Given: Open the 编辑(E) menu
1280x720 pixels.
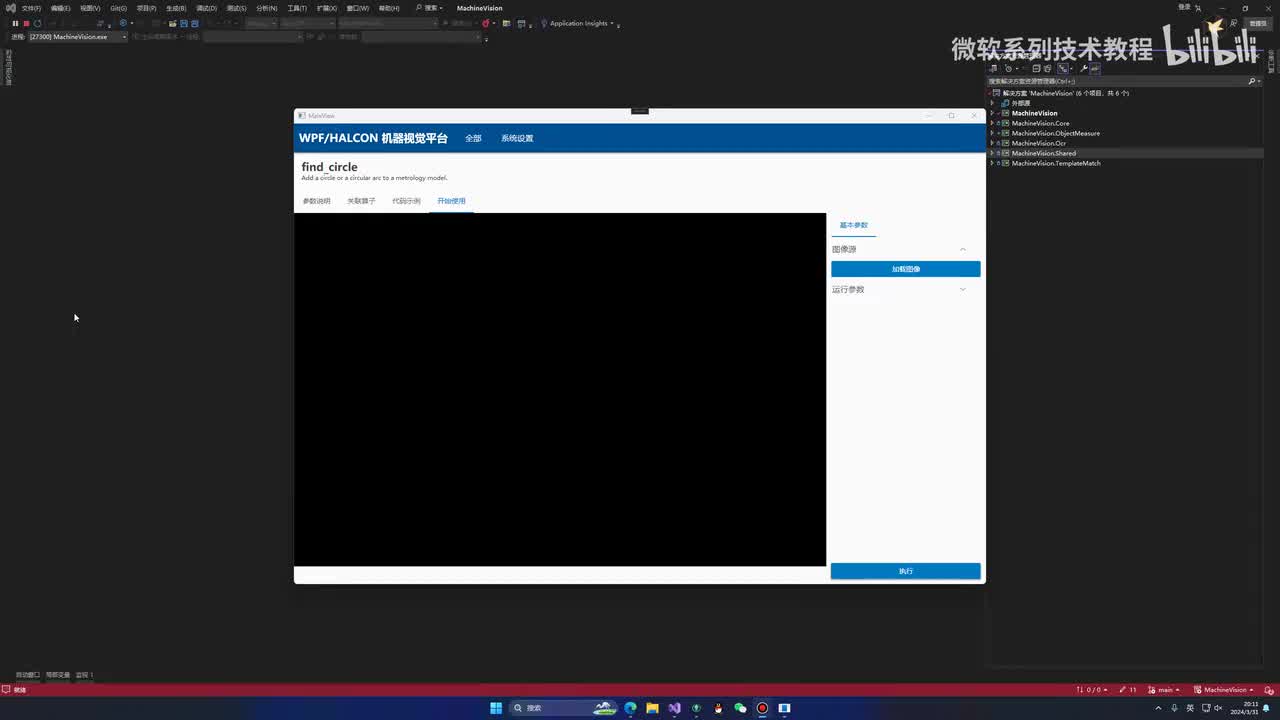Looking at the screenshot, I should coord(60,8).
